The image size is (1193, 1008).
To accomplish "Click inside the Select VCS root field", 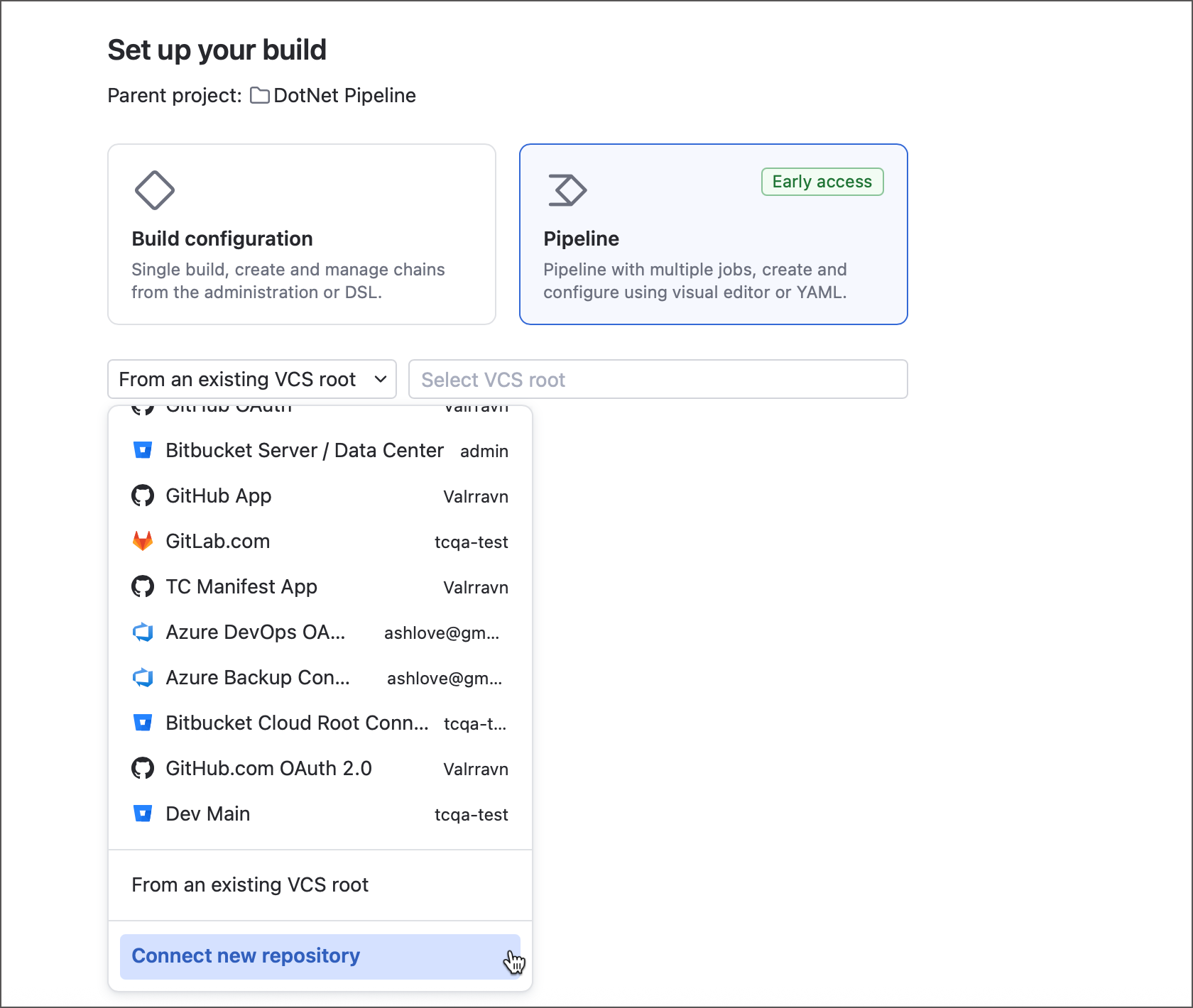I will coord(658,379).
